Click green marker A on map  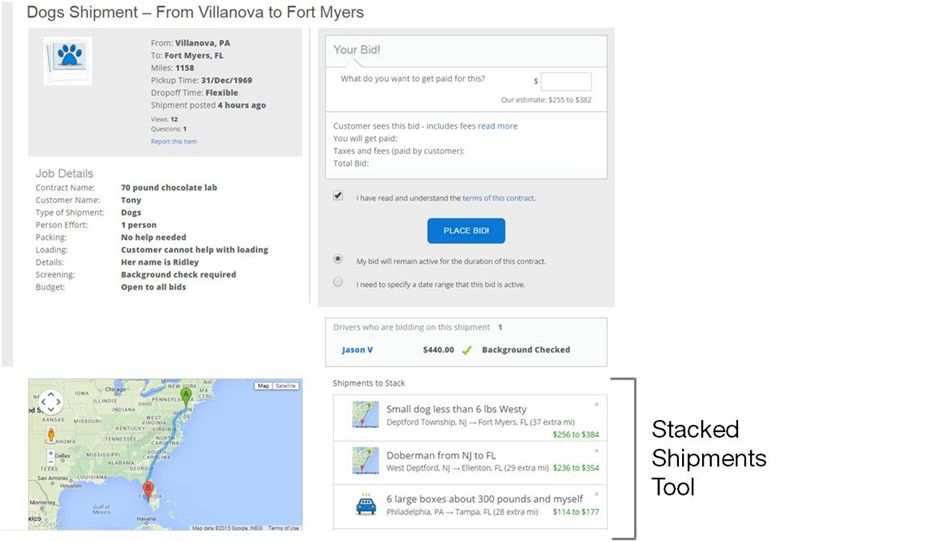click(186, 396)
